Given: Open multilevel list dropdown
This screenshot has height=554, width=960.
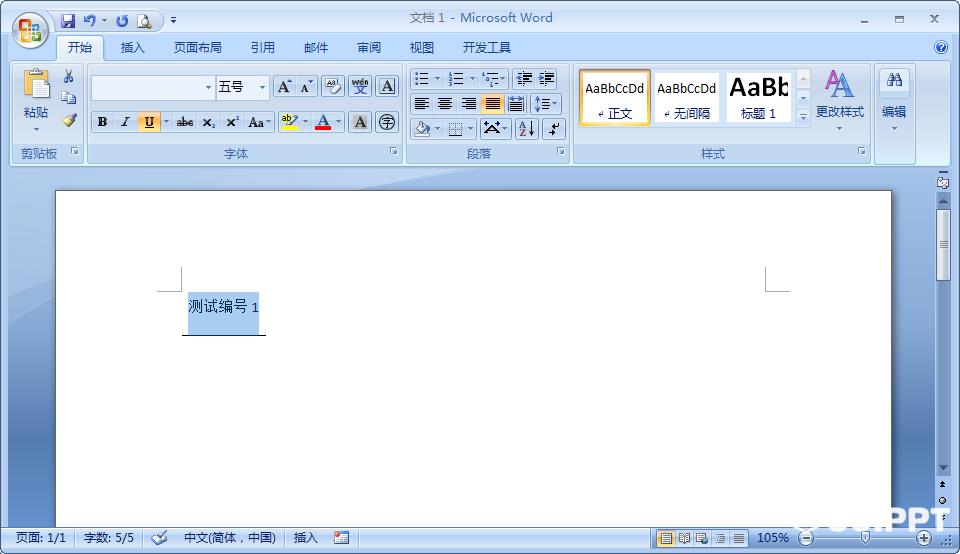Looking at the screenshot, I should tap(493, 78).
